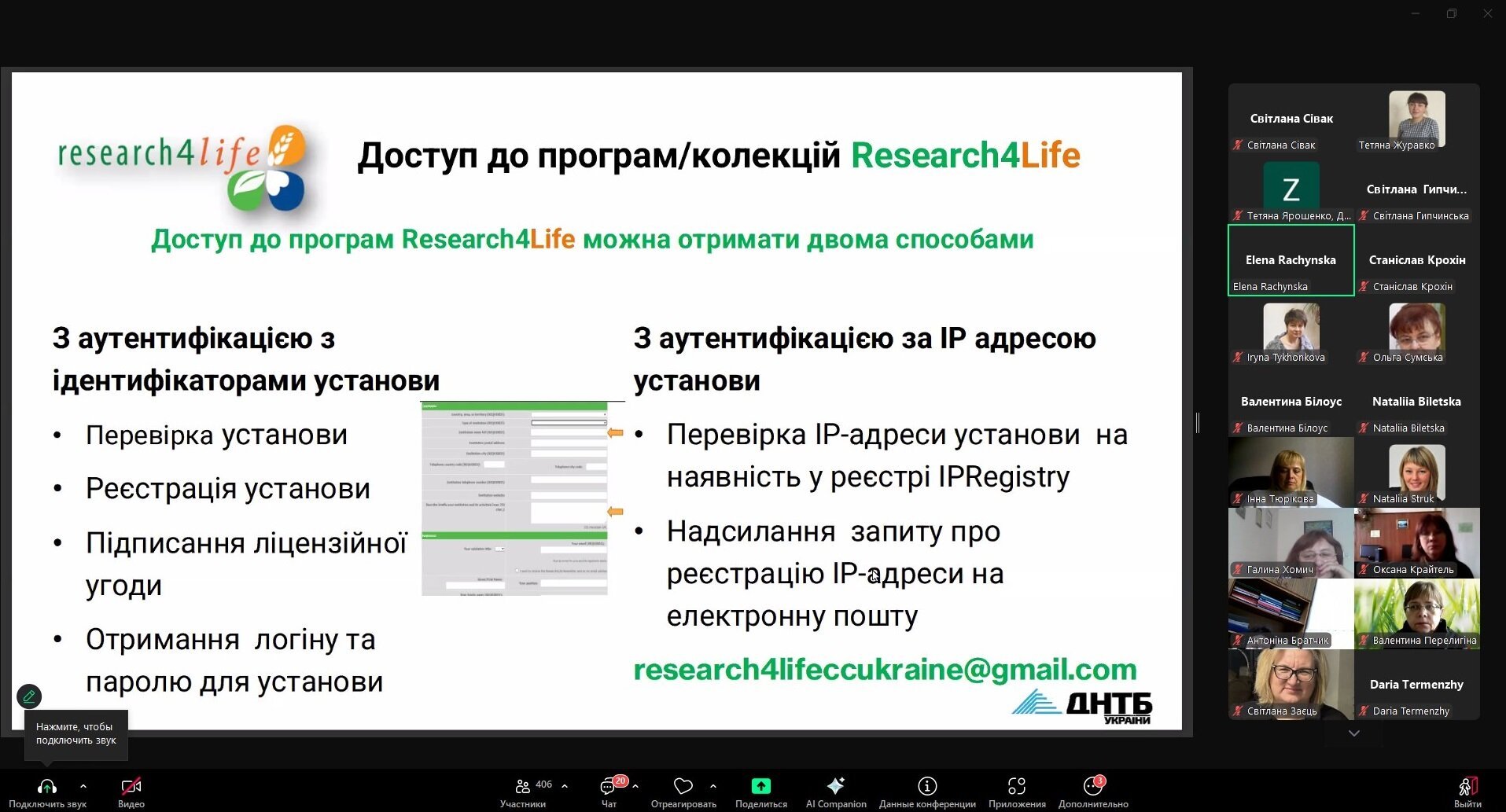Click the headphones Connect audio icon

47,786
